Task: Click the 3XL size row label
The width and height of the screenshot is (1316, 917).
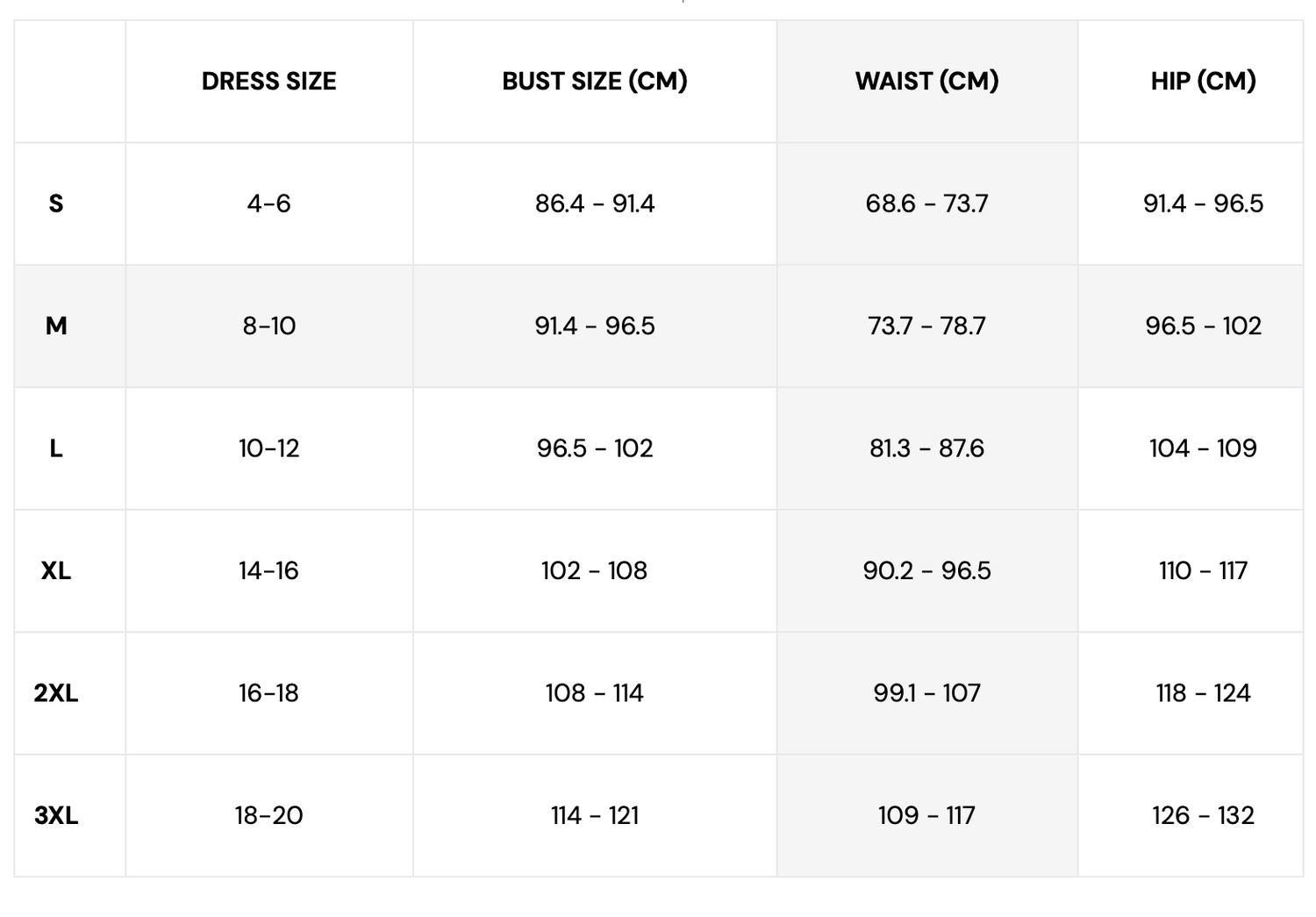Action: pos(56,816)
